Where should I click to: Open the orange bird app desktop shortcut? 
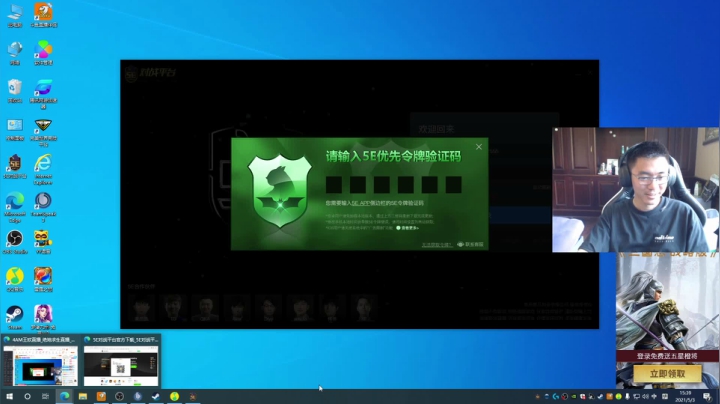click(43, 15)
